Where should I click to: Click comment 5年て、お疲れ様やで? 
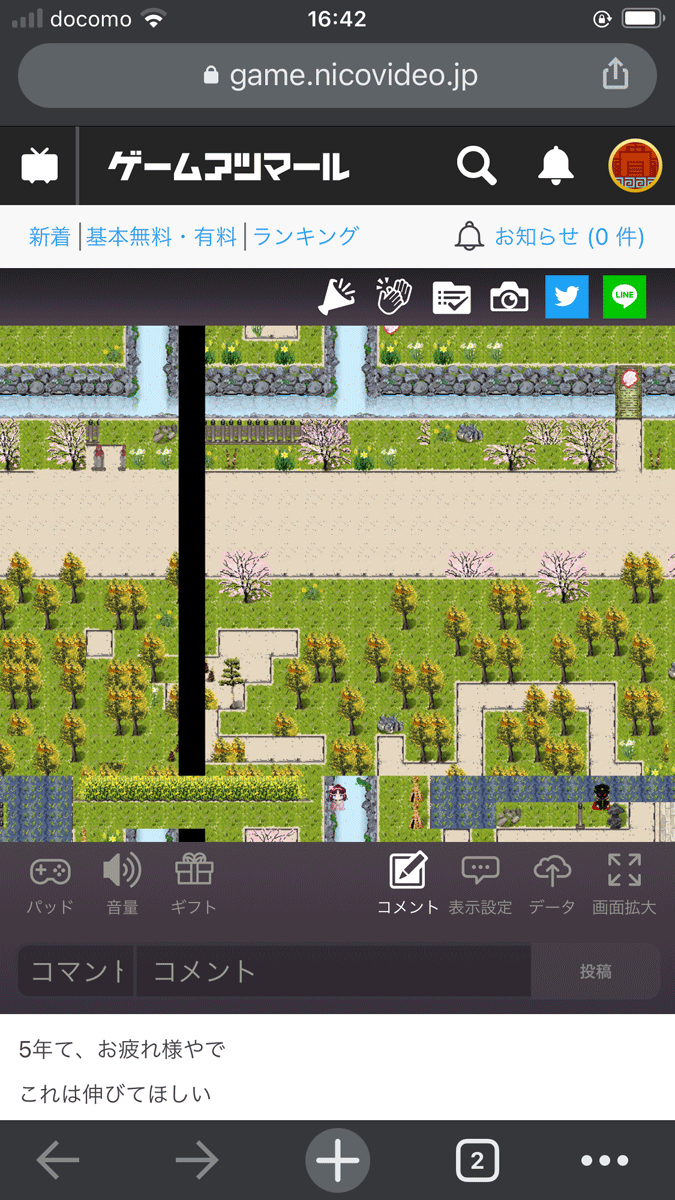[122, 1049]
